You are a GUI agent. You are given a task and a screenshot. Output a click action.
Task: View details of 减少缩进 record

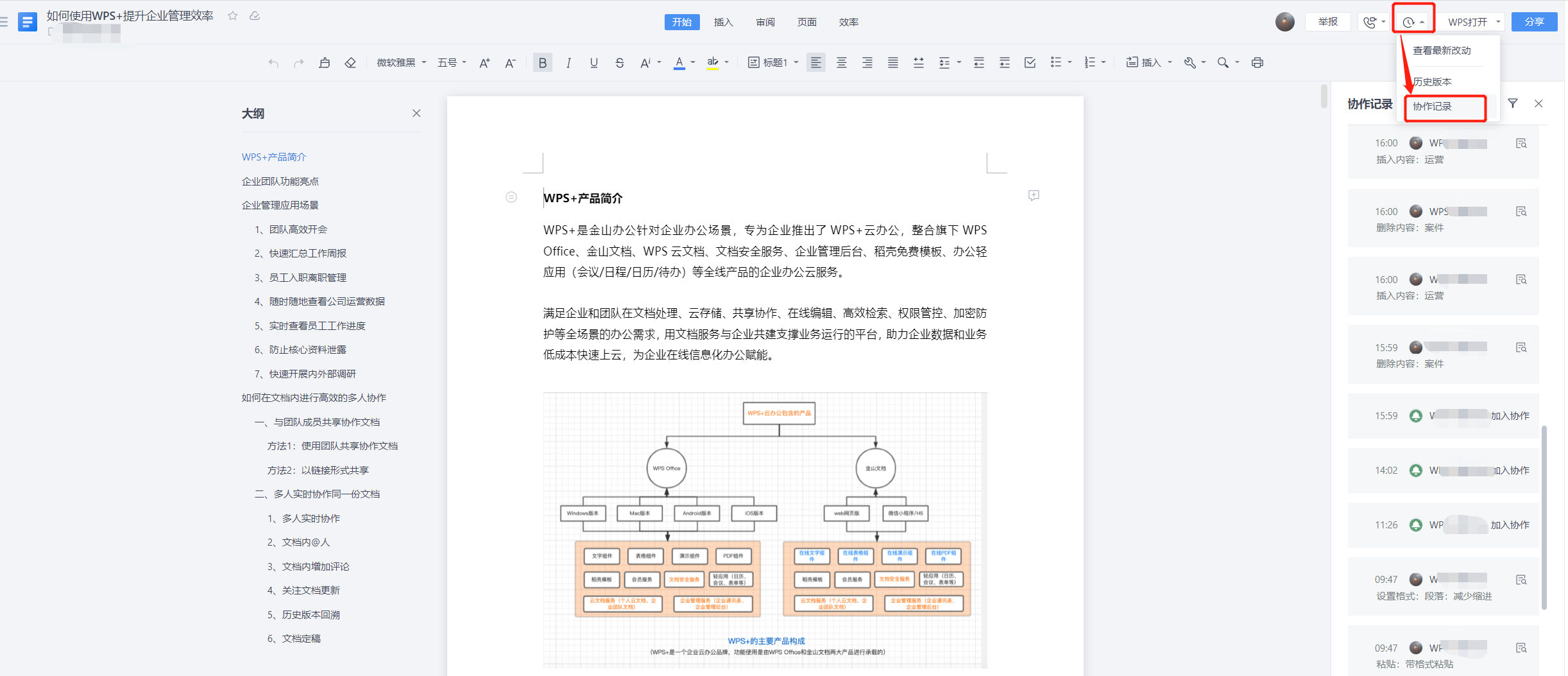(x=1521, y=580)
